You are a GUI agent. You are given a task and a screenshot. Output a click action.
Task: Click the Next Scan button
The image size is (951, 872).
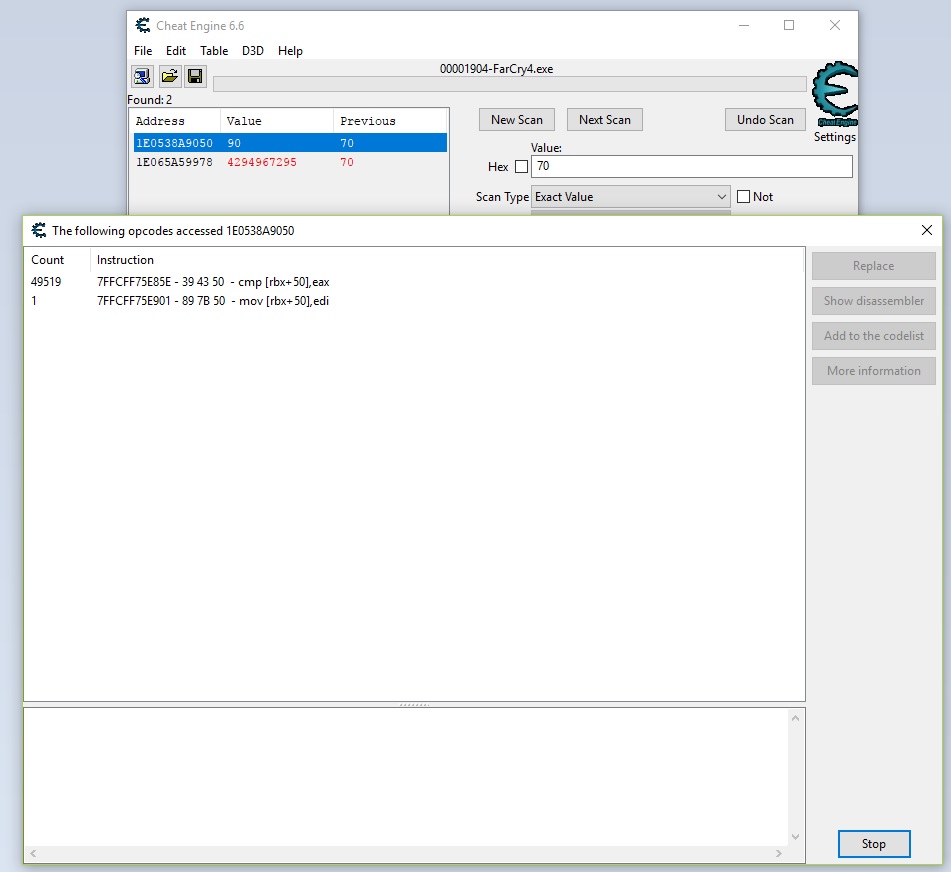coord(605,119)
